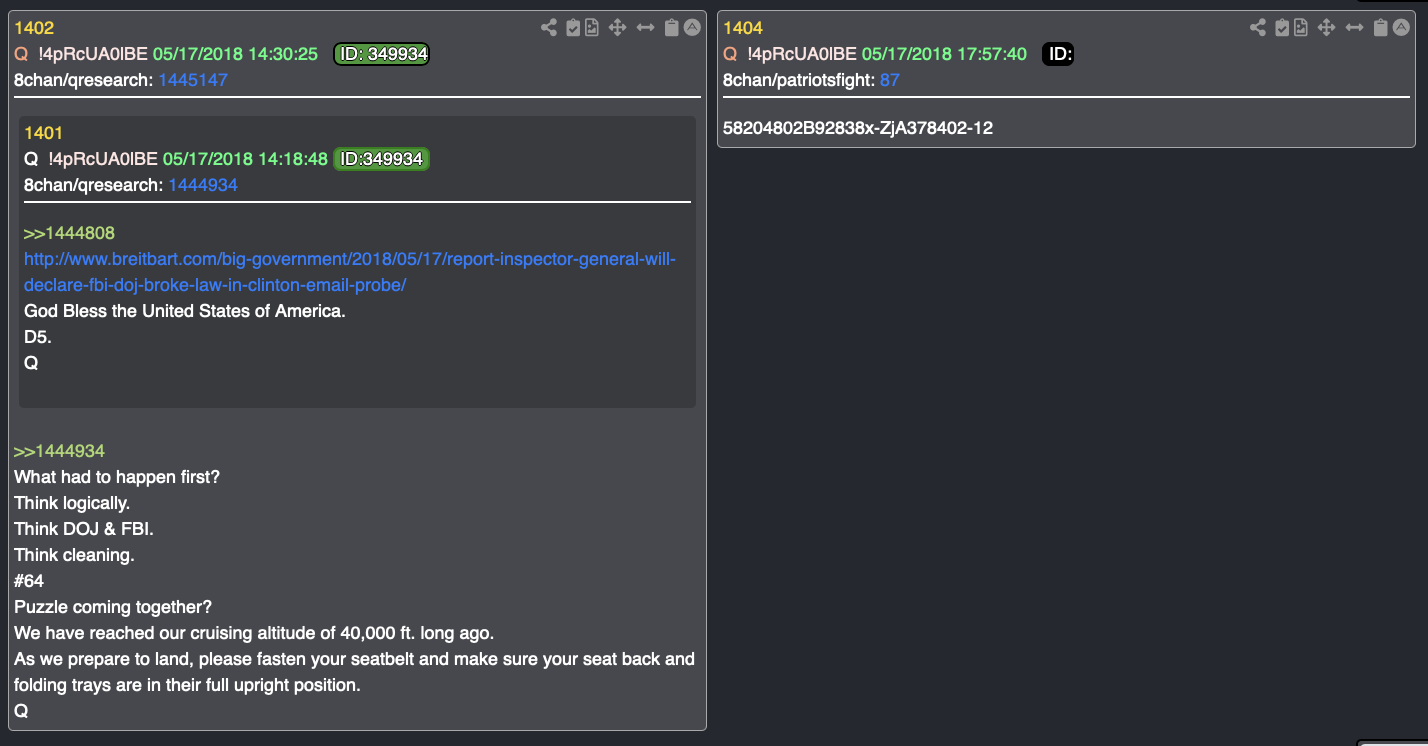Share post 1404 using share icon
This screenshot has height=746, width=1428.
(x=1258, y=28)
